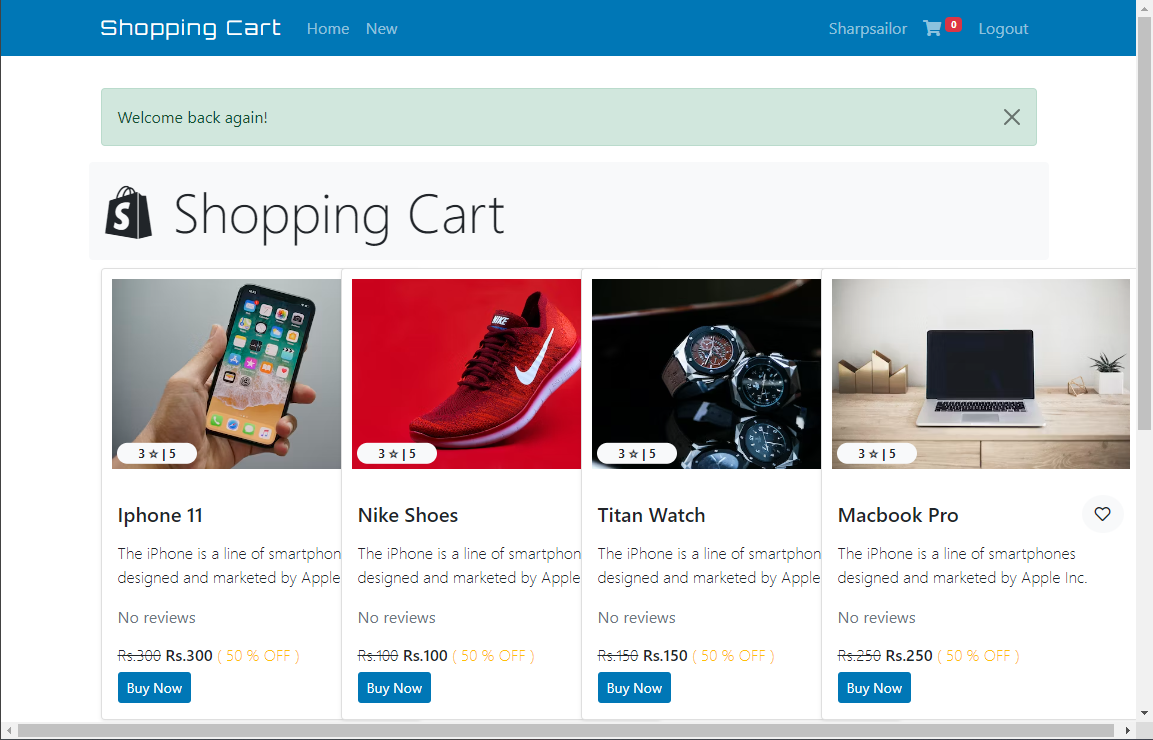Open the Home navigation item
Screen dimensions: 1153x740
tap(328, 28)
